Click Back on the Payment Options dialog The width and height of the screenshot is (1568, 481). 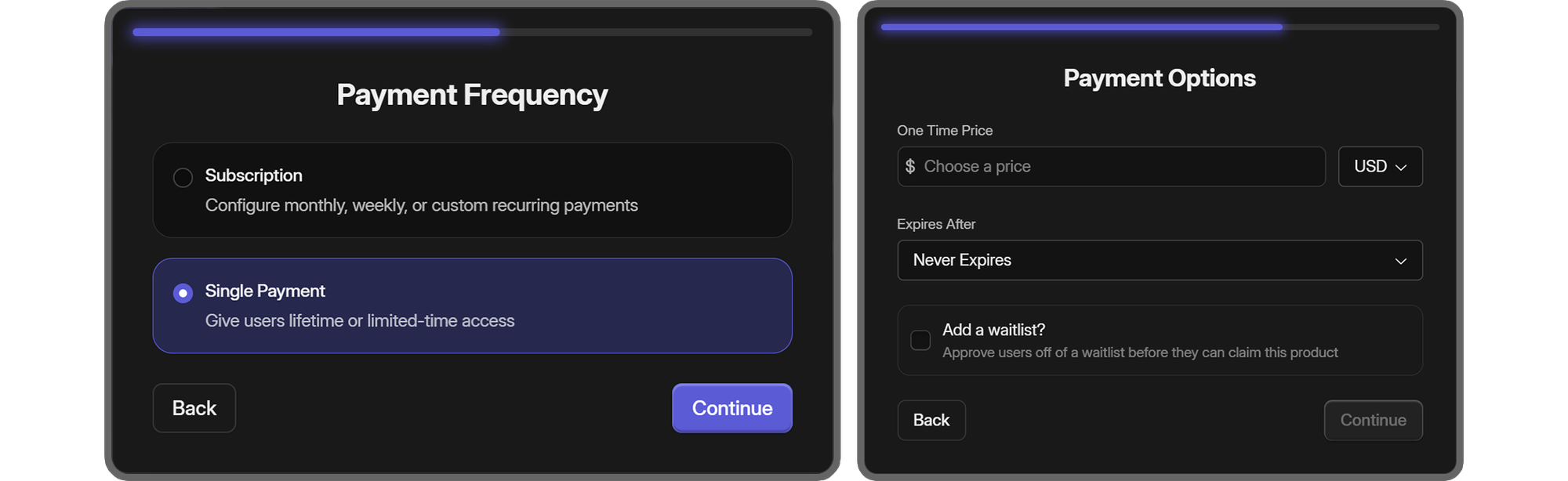pyautogui.click(x=931, y=420)
